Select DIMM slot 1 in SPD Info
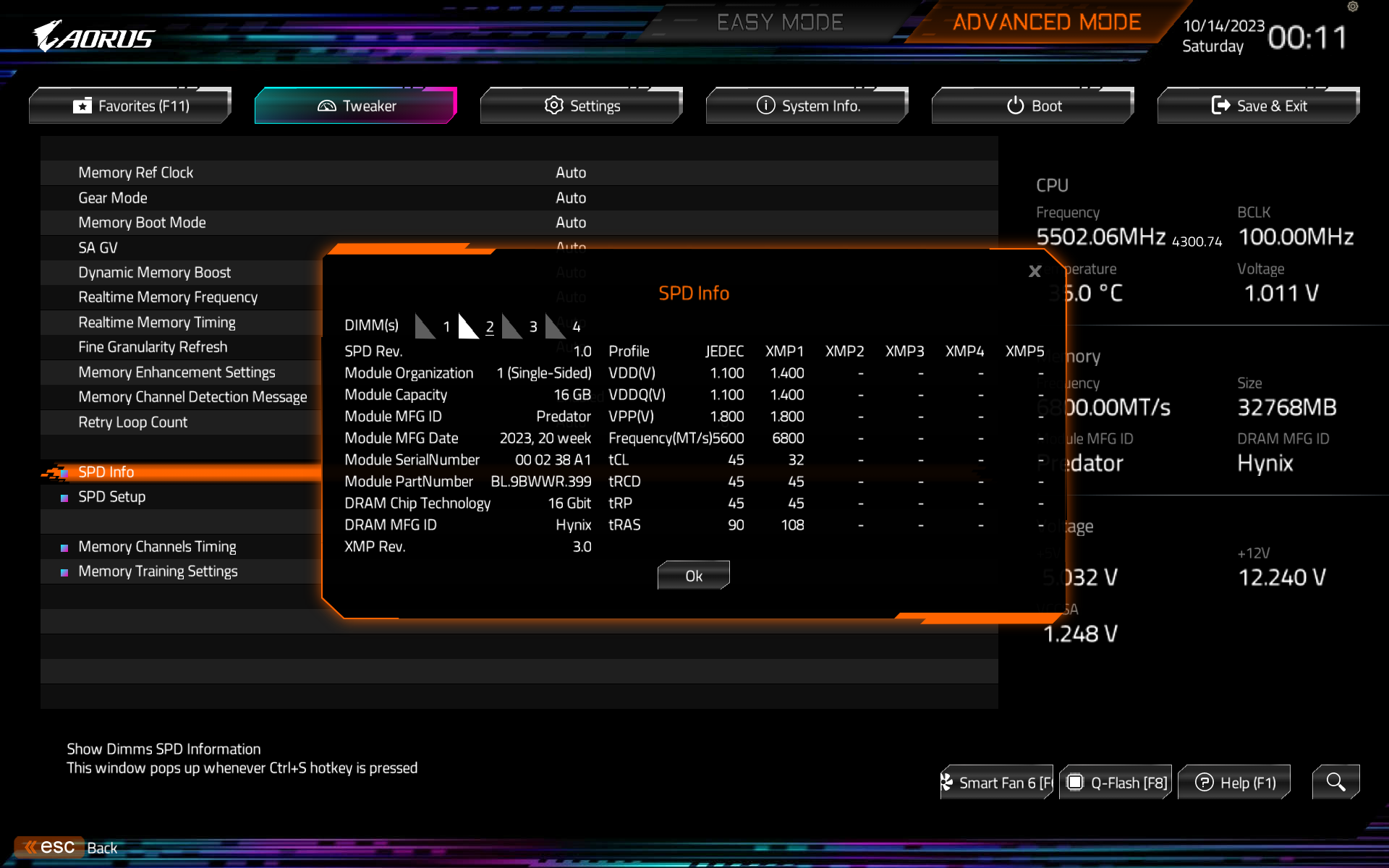 click(x=434, y=326)
